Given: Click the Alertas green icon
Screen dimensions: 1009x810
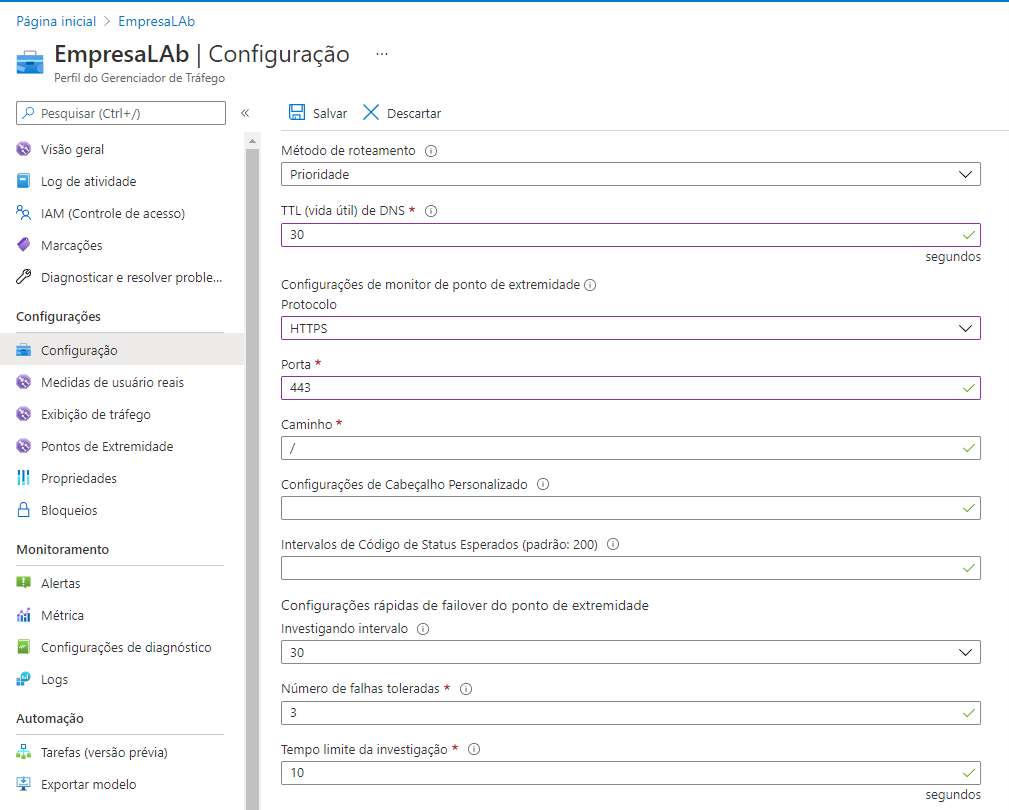Looking at the screenshot, I should coord(24,583).
